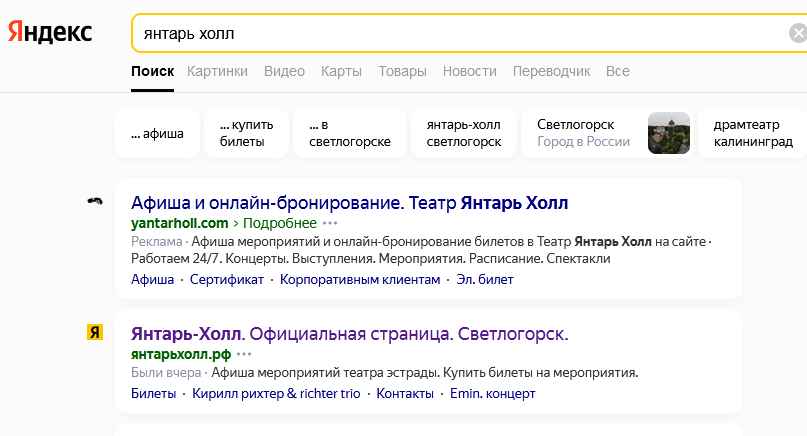Choose the 'драмтеатр калининград' suggestion chip

[x=753, y=133]
